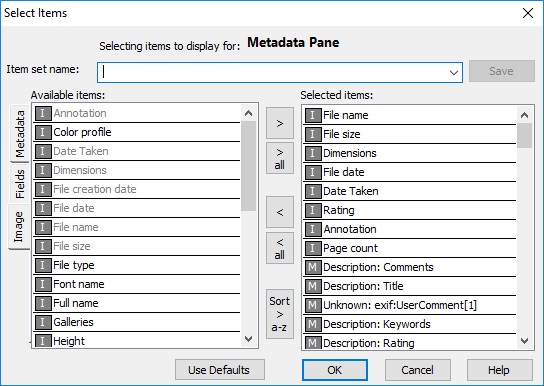Click up arrow of Selected items scrollbar
The width and height of the screenshot is (544, 386).
(x=525, y=115)
